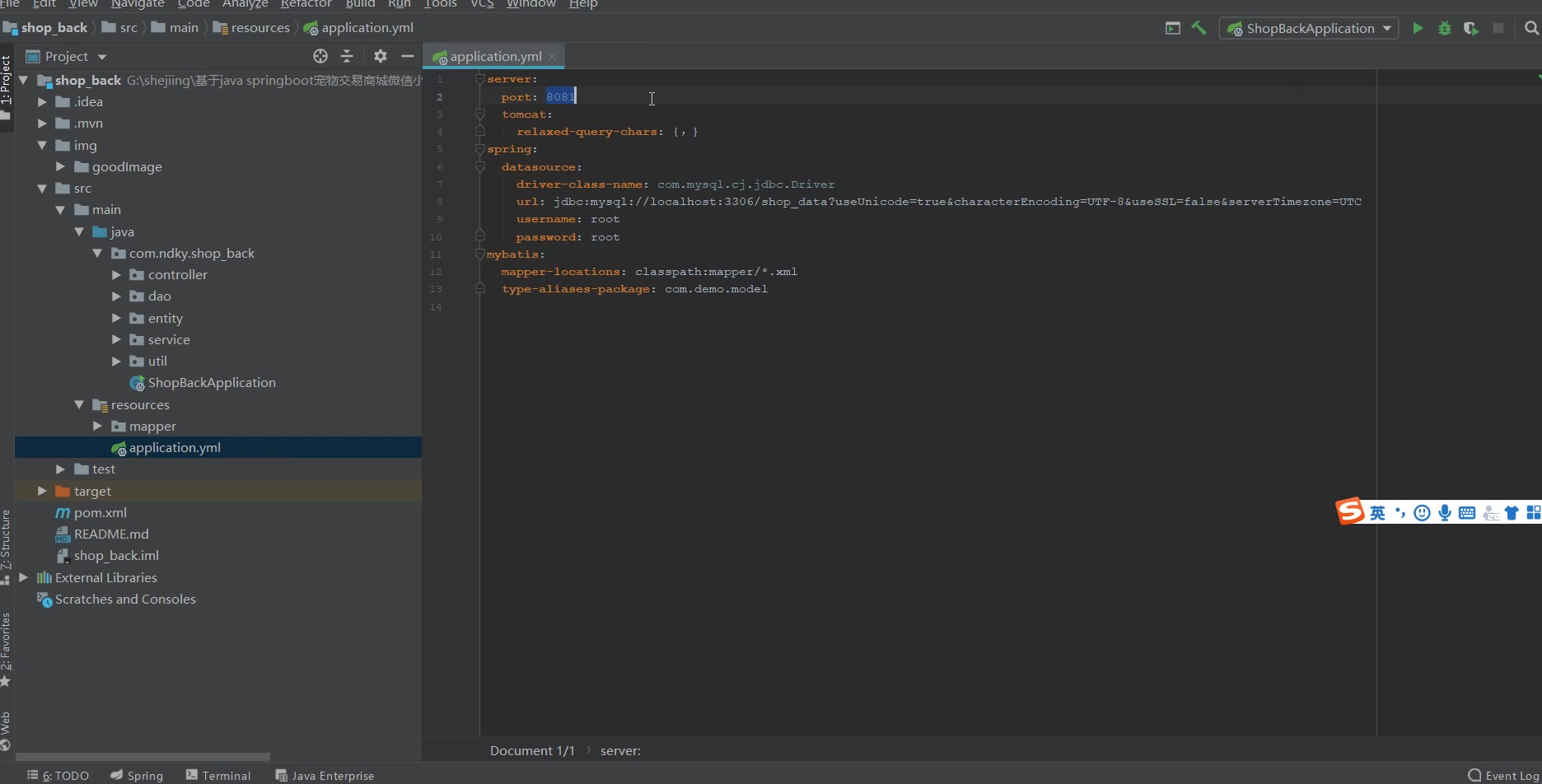Open the Refactor menu
The height and width of the screenshot is (784, 1542).
click(306, 4)
